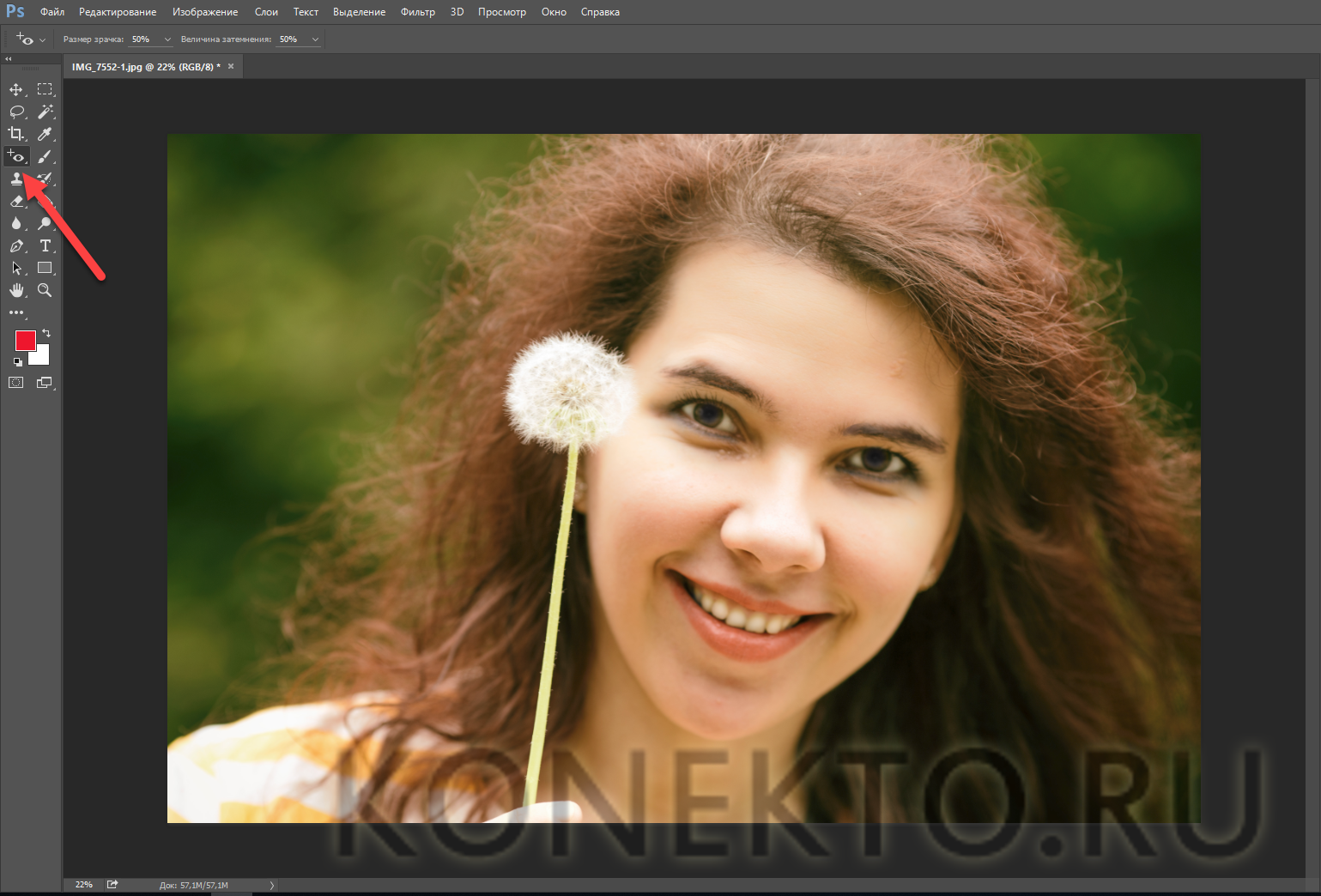Choose the Crop tool
The width and height of the screenshot is (1321, 896).
(16, 134)
